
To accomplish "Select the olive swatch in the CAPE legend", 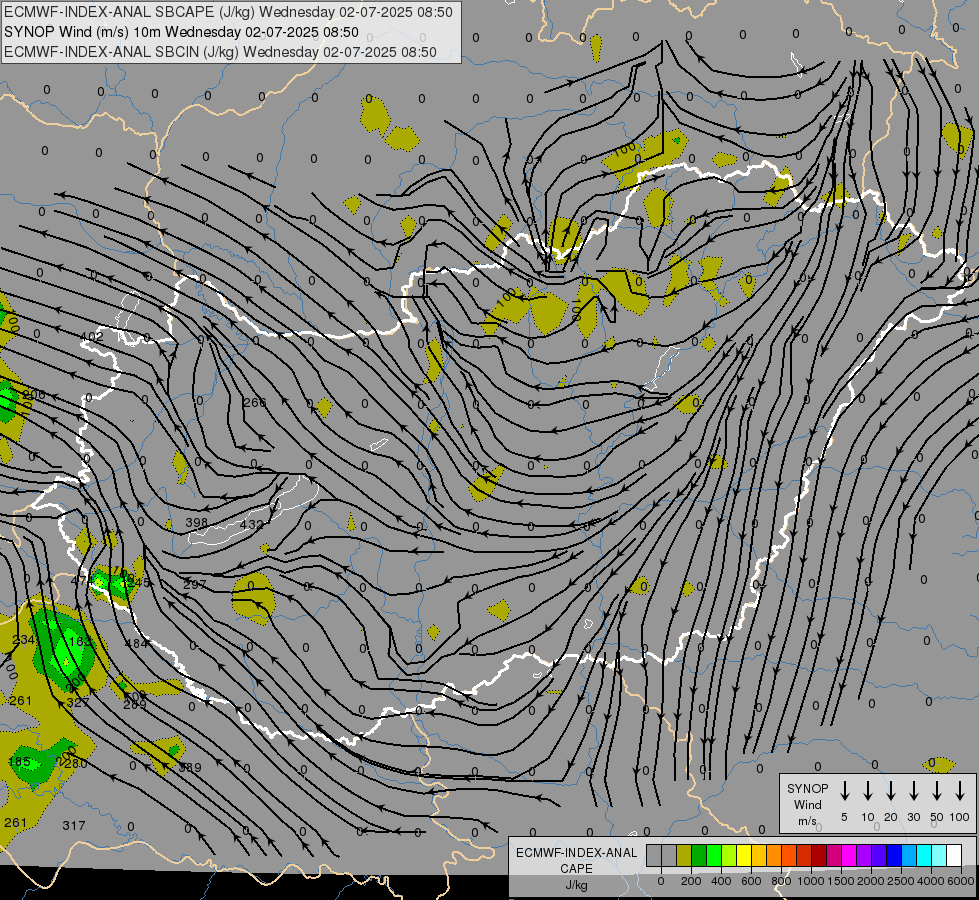I will (684, 855).
